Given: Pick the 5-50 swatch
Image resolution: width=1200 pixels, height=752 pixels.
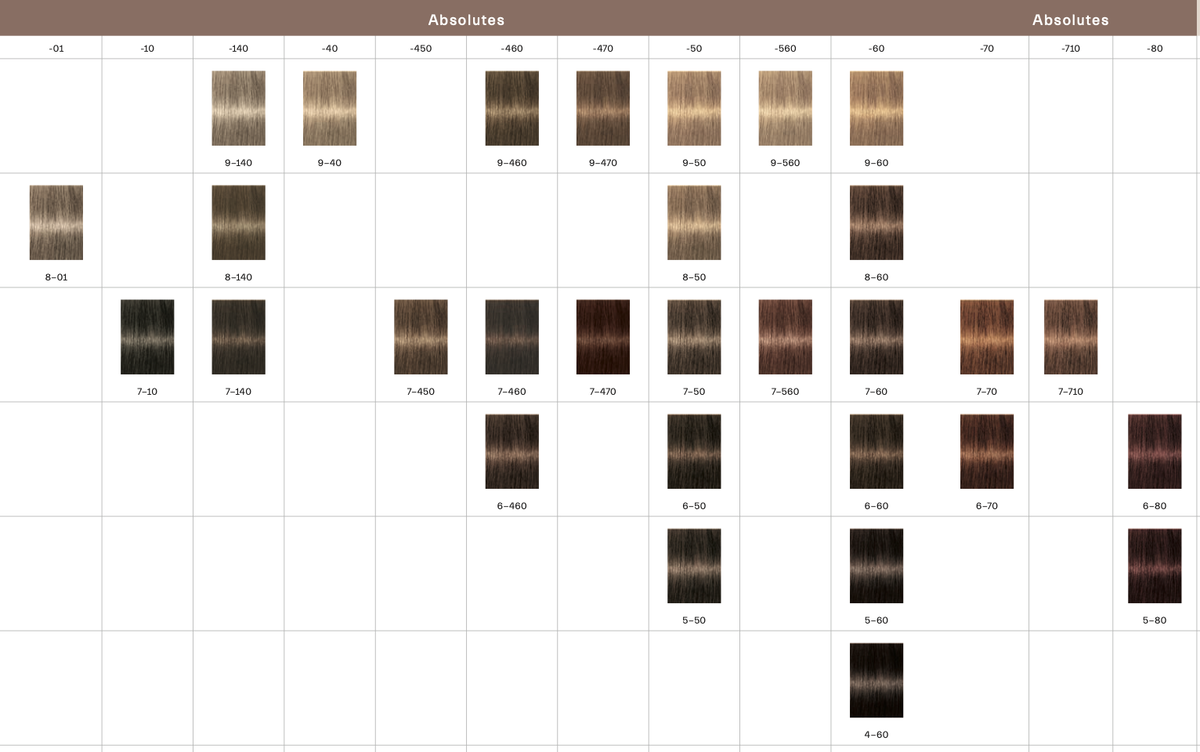Looking at the screenshot, I should (694, 565).
